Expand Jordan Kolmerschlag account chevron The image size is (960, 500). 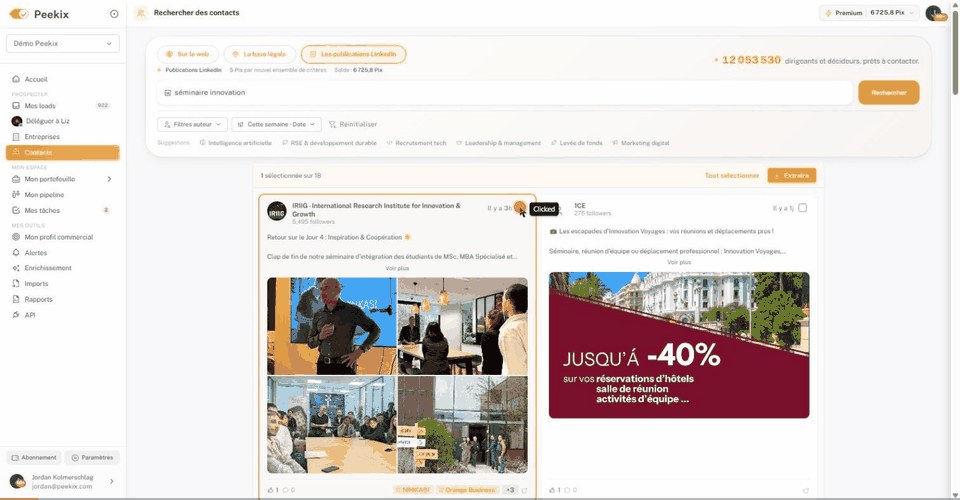[x=111, y=482]
